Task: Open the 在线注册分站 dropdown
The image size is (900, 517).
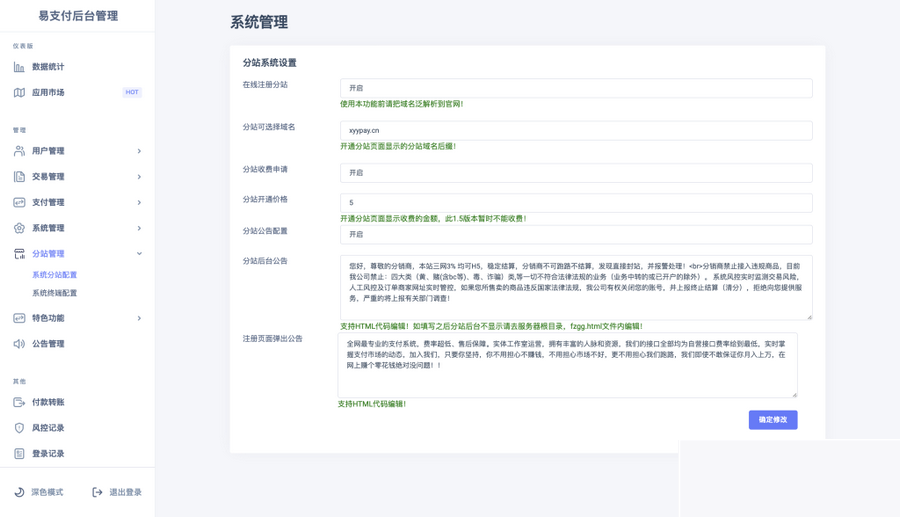Action: 575,88
